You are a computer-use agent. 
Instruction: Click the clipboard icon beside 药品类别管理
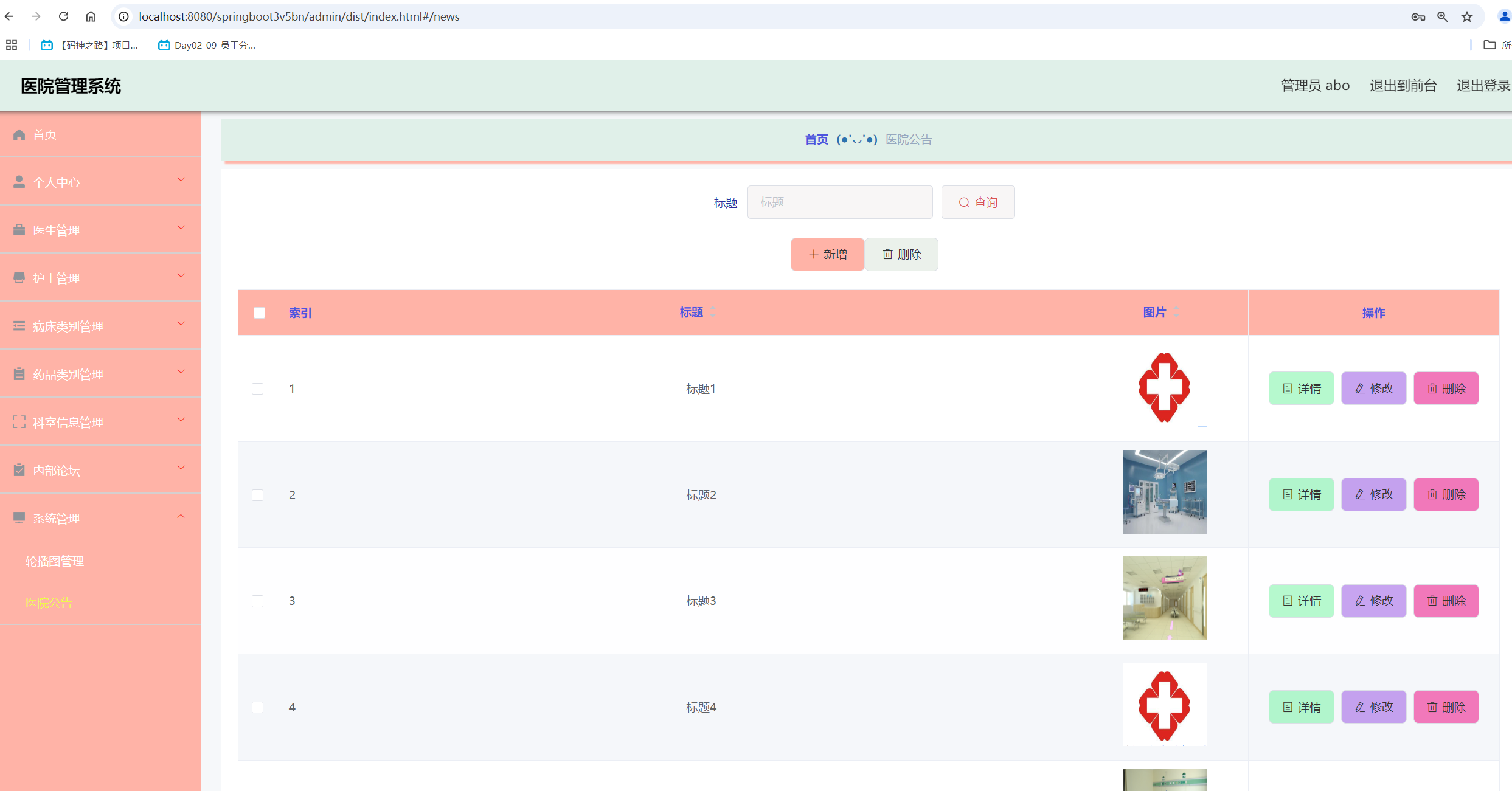click(19, 374)
